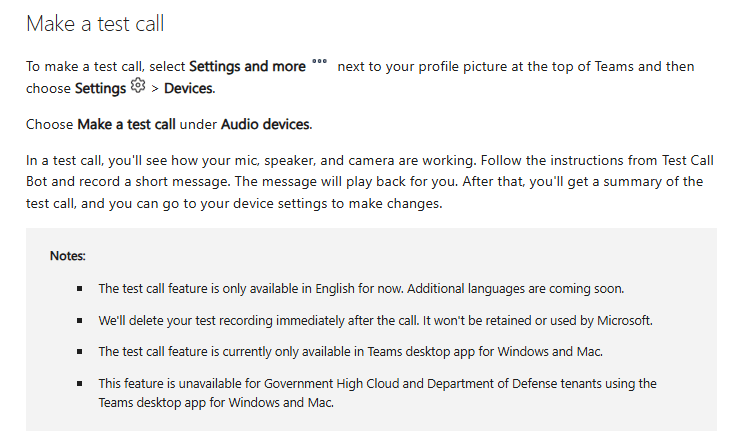Click the 'Make a test call' heading
This screenshot has height=443, width=749.
(95, 23)
